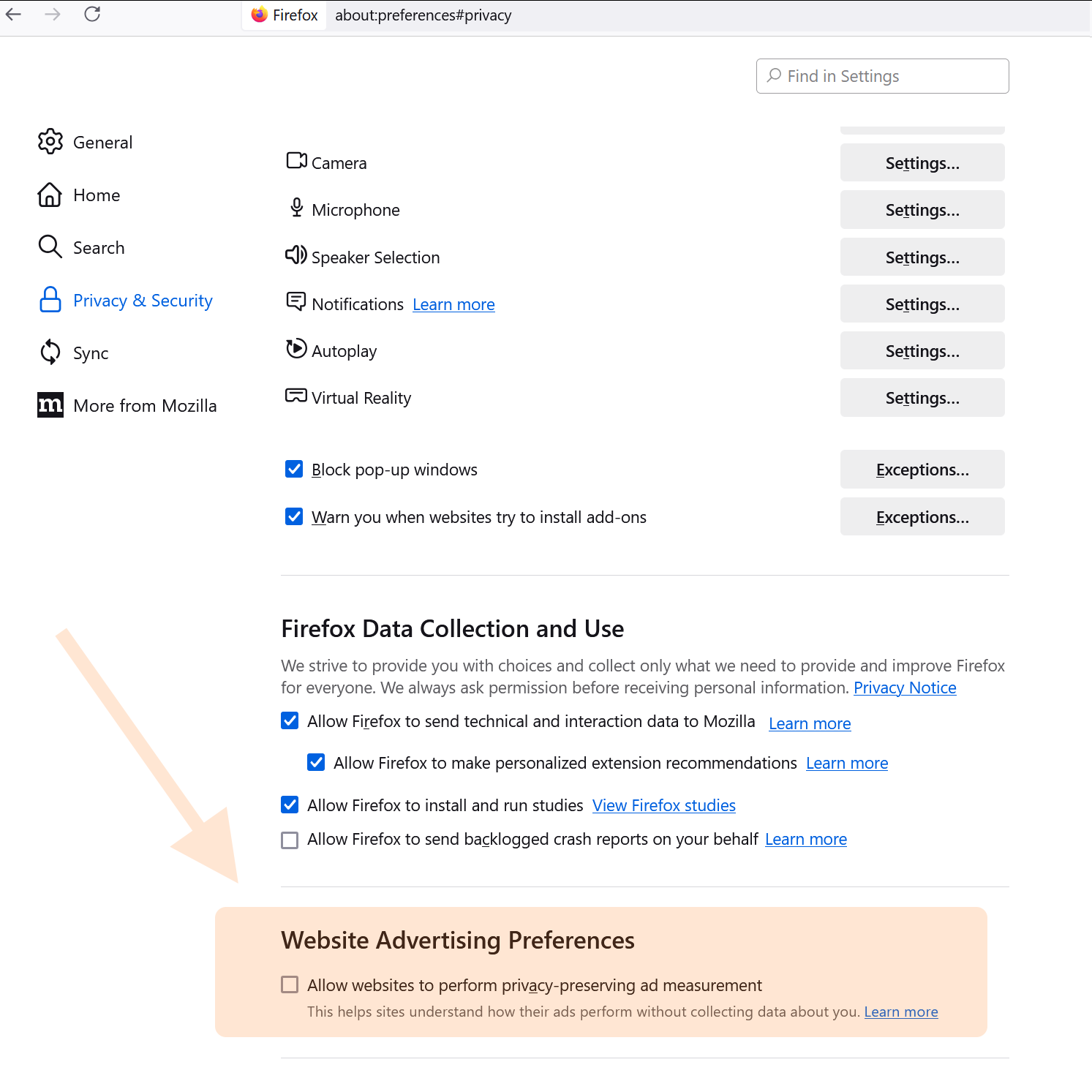This screenshot has height=1092, width=1092.
Task: Disable Firefox install and run studies
Action: [290, 805]
